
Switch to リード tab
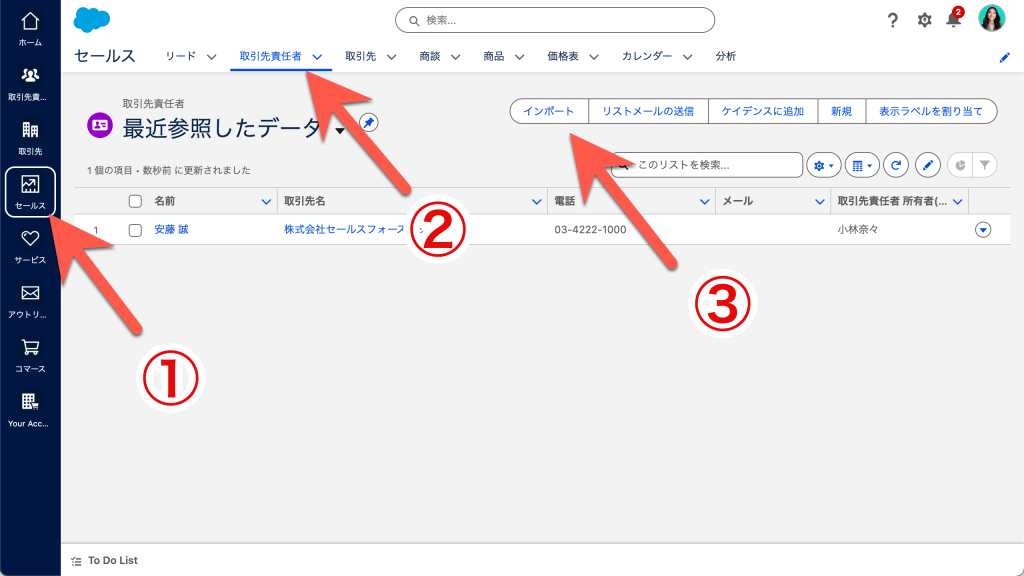tap(181, 56)
